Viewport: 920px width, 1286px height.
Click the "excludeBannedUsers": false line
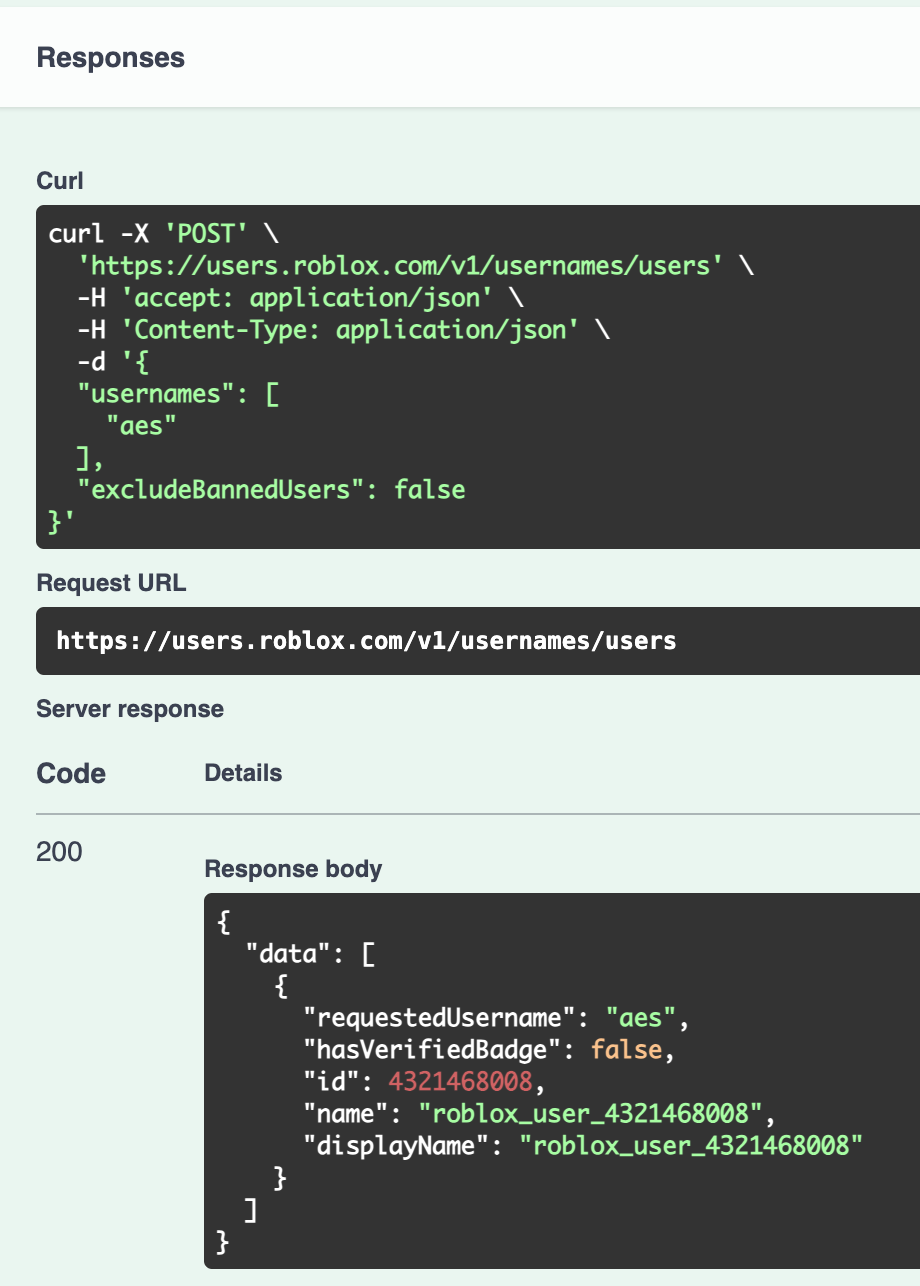(271, 490)
